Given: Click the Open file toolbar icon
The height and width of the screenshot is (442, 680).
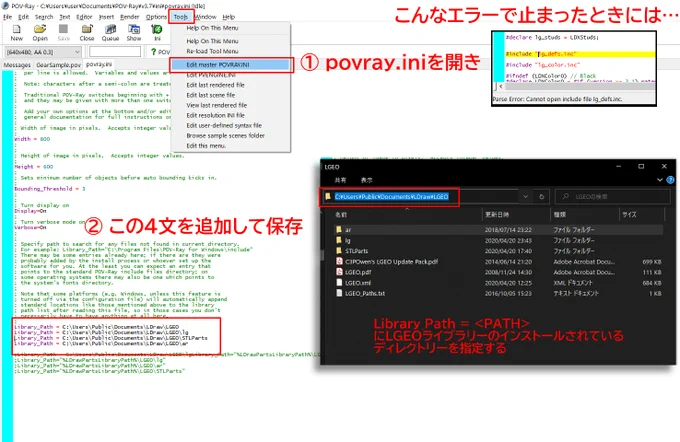Looking at the screenshot, I should click(40, 29).
